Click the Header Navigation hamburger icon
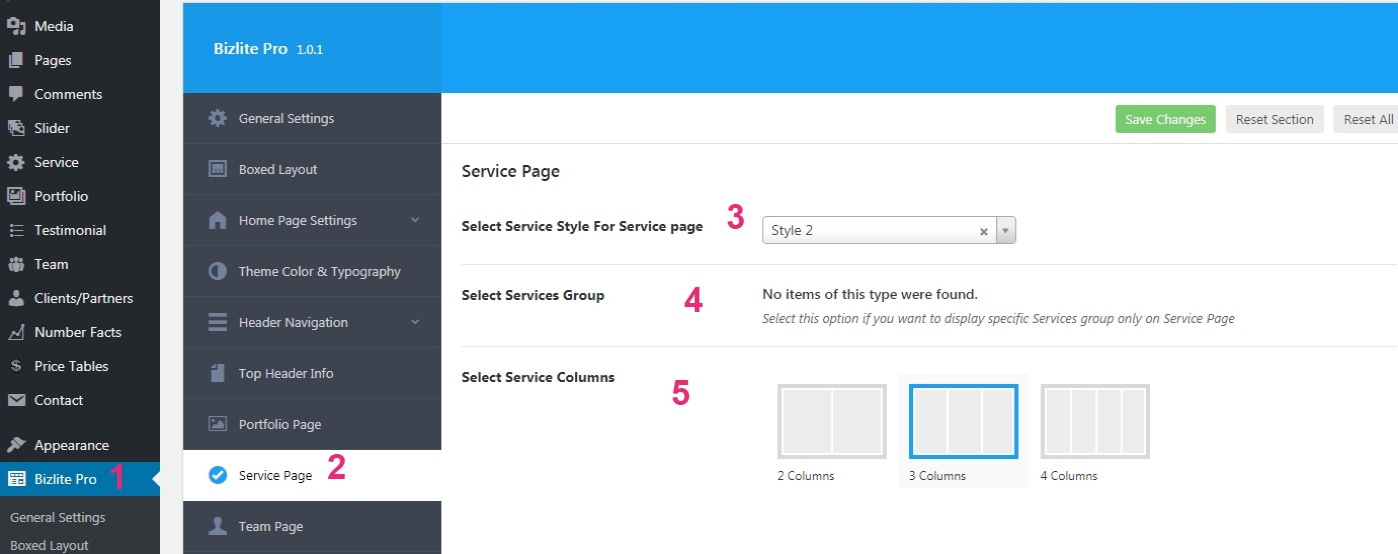1398x554 pixels. click(217, 322)
